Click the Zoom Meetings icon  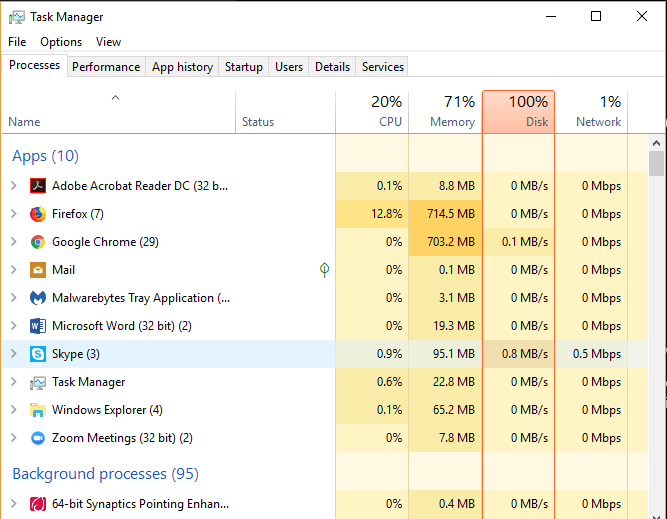[x=38, y=438]
